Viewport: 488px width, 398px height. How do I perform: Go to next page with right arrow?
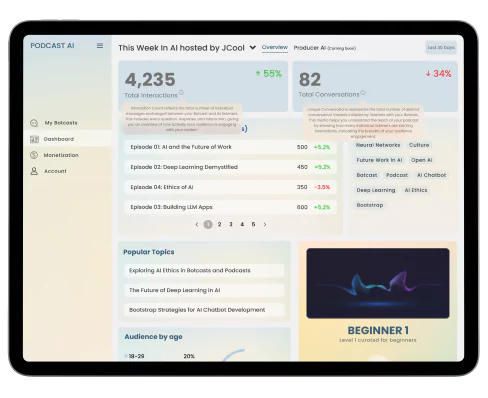coord(265,225)
